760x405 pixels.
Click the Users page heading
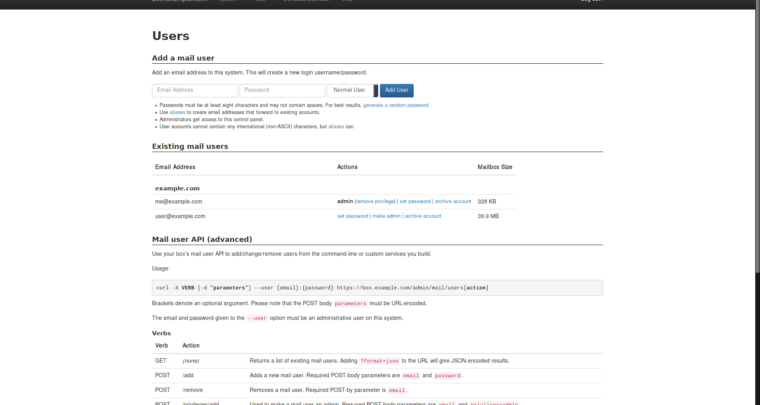pos(170,36)
